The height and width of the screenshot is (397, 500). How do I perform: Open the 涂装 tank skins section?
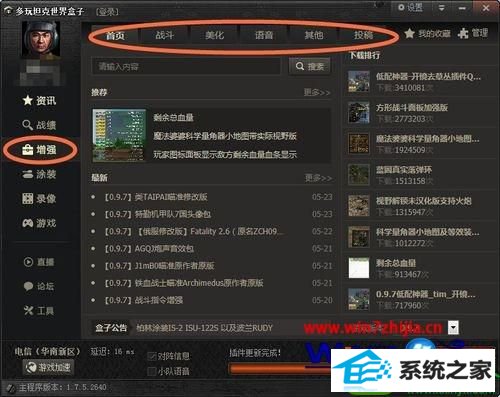39,174
